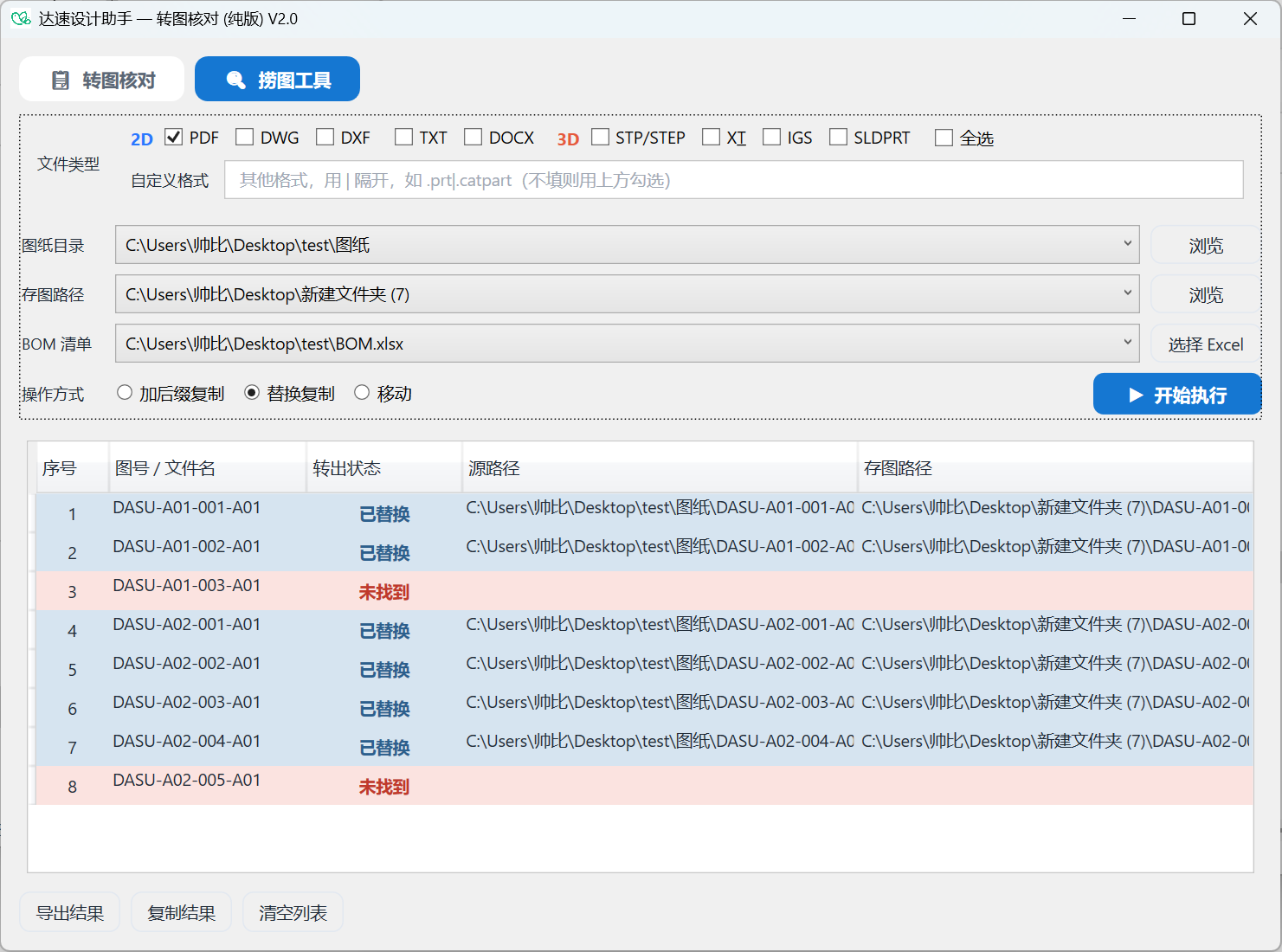Viewport: 1282px width, 952px height.
Task: Click 浏览 button for 图纸目录
Action: coord(1206,245)
